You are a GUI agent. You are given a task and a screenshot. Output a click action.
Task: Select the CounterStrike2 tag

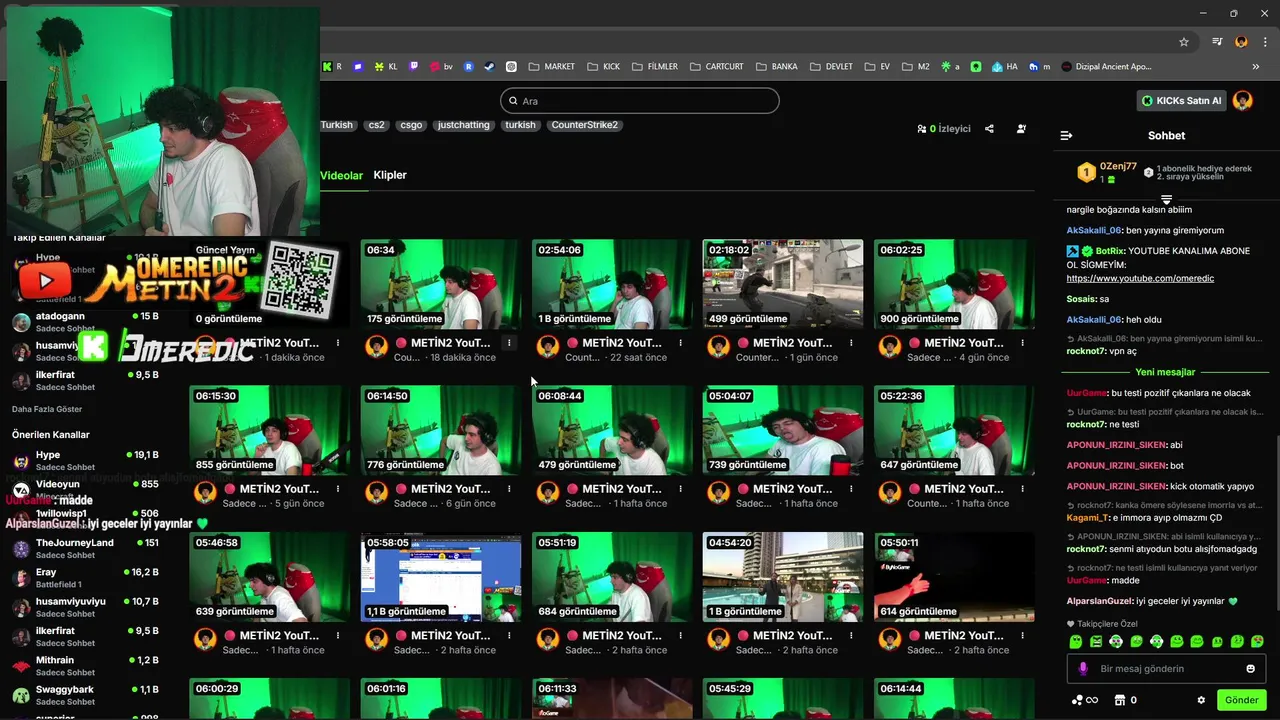[585, 125]
